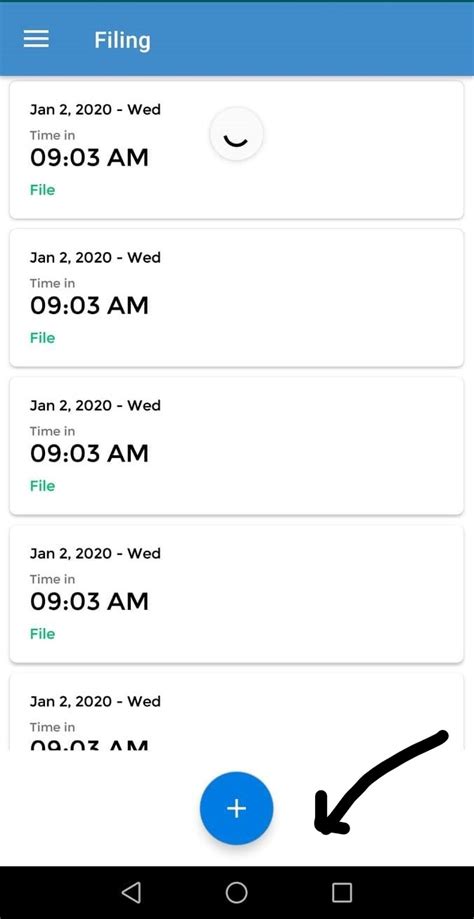The image size is (474, 919).
Task: Click File link in the second entry
Action: coord(42,338)
